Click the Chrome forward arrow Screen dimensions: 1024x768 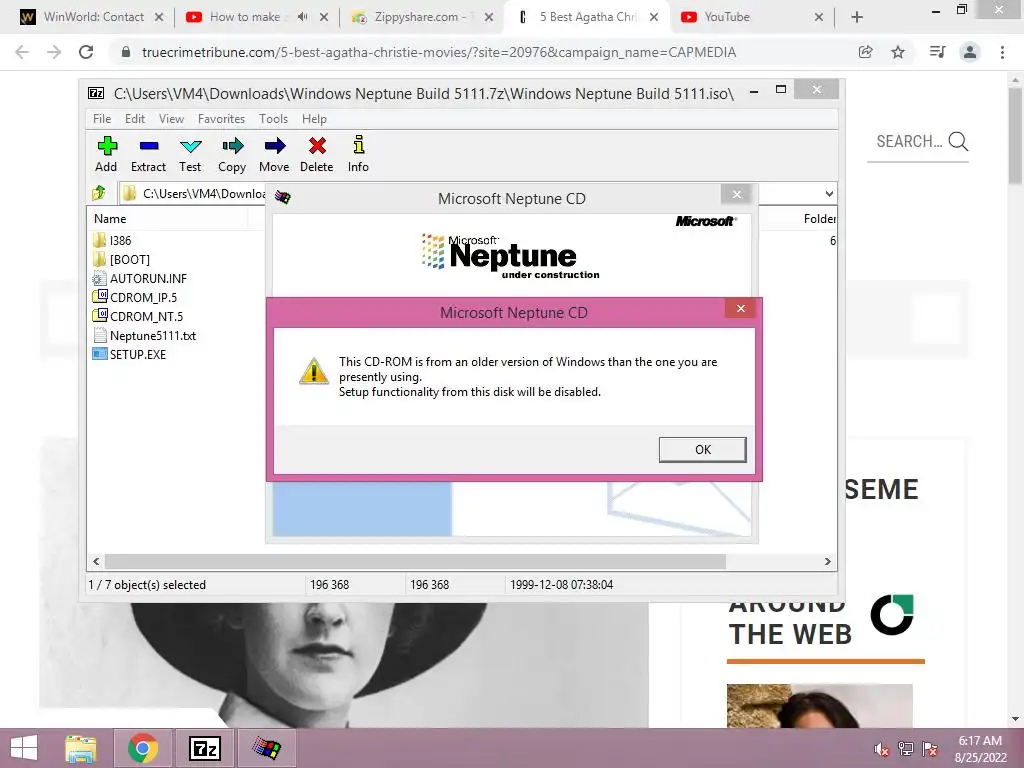[x=54, y=52]
